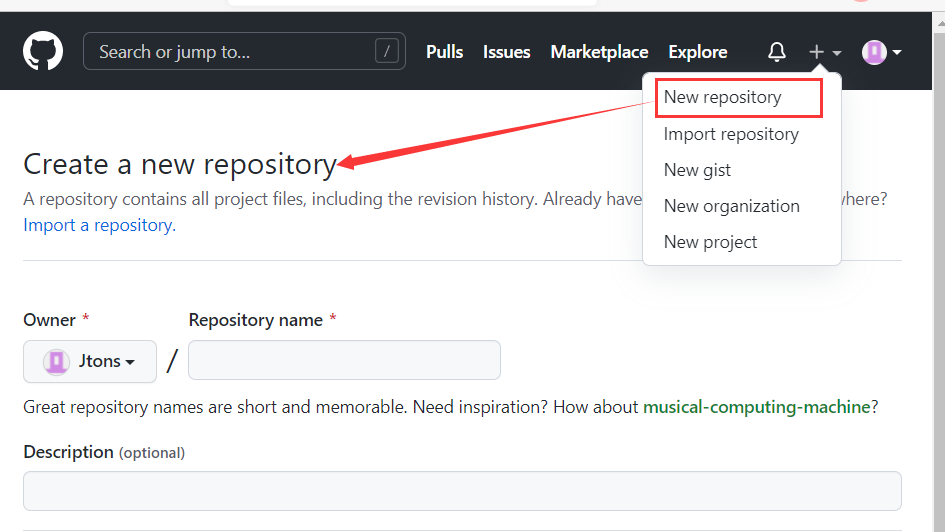Screen dimensions: 945x532
Task: Focus the Search or jump to field
Action: click(244, 51)
